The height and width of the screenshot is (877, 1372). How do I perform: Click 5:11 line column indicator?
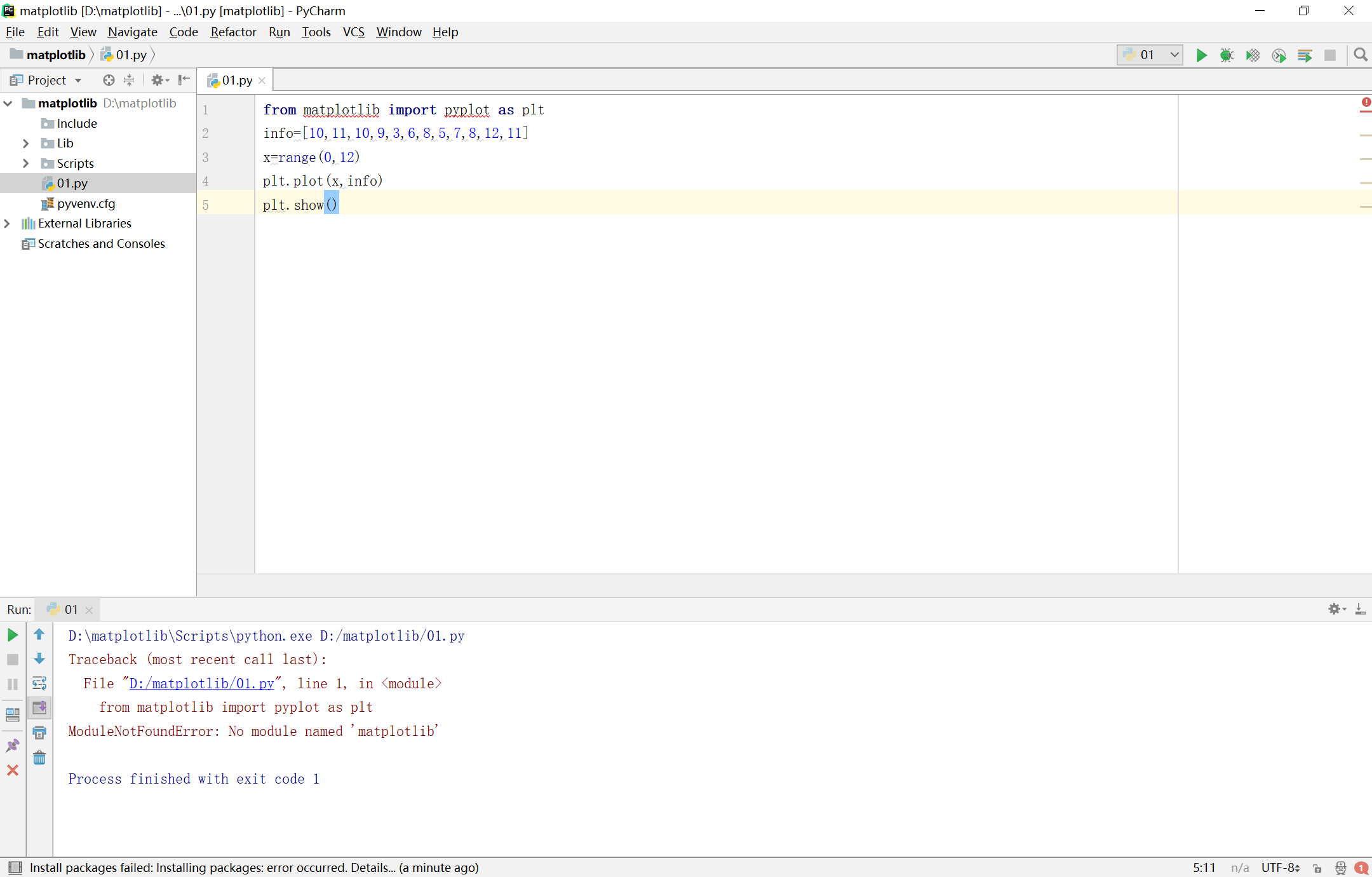pyautogui.click(x=1204, y=868)
